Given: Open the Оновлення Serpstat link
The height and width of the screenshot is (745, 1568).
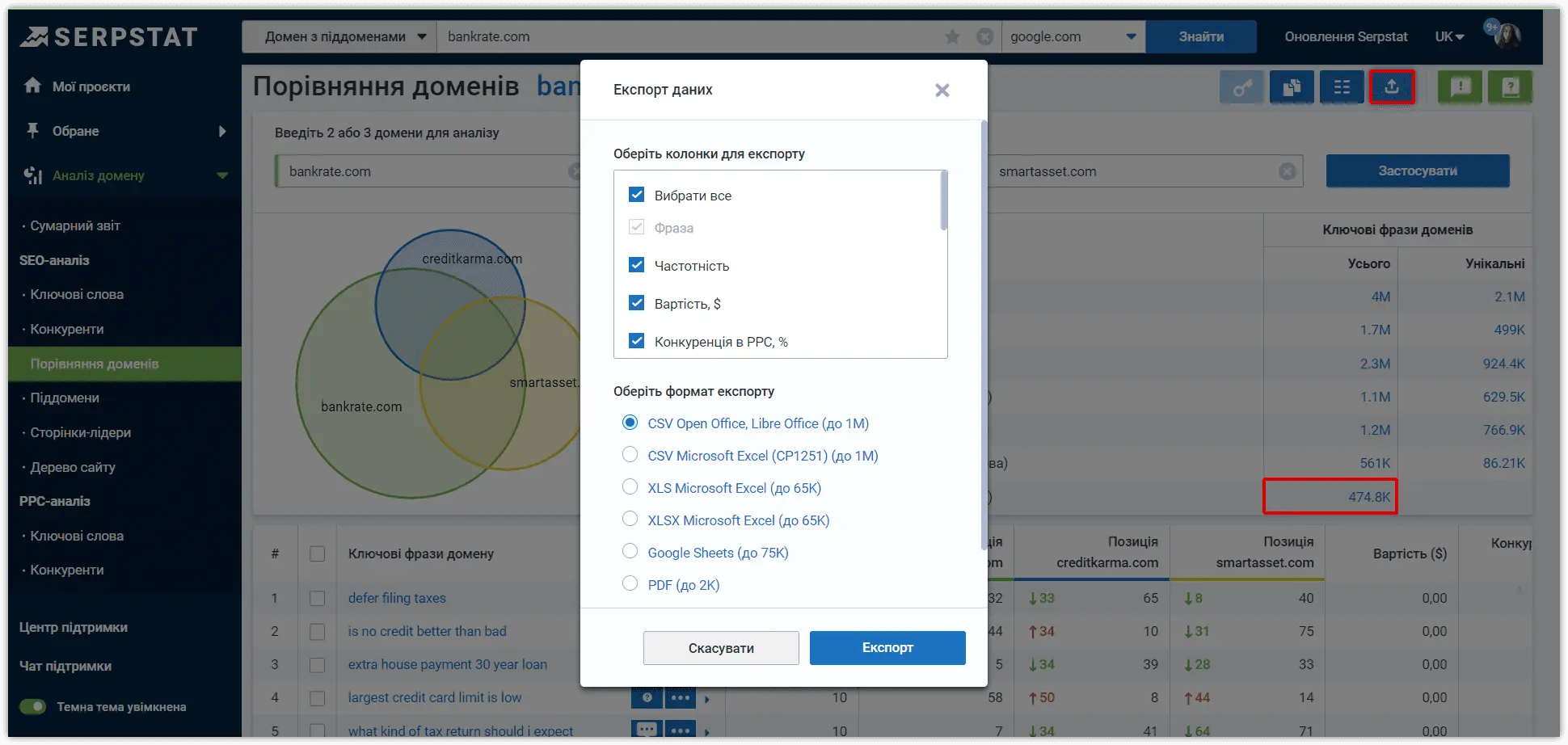Looking at the screenshot, I should (x=1346, y=36).
